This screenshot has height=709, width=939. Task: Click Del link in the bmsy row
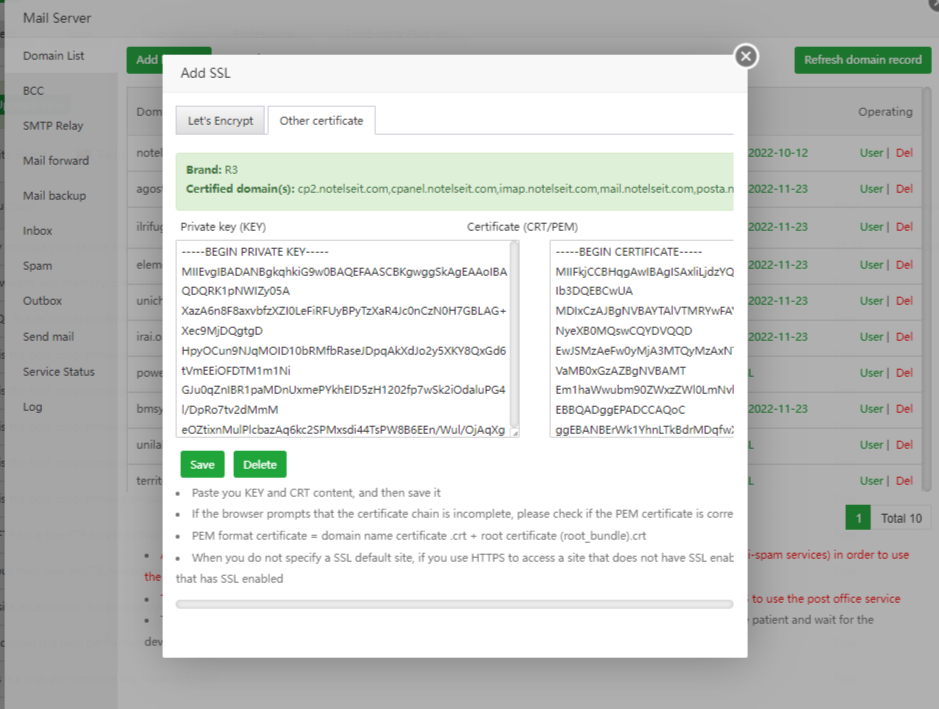904,408
